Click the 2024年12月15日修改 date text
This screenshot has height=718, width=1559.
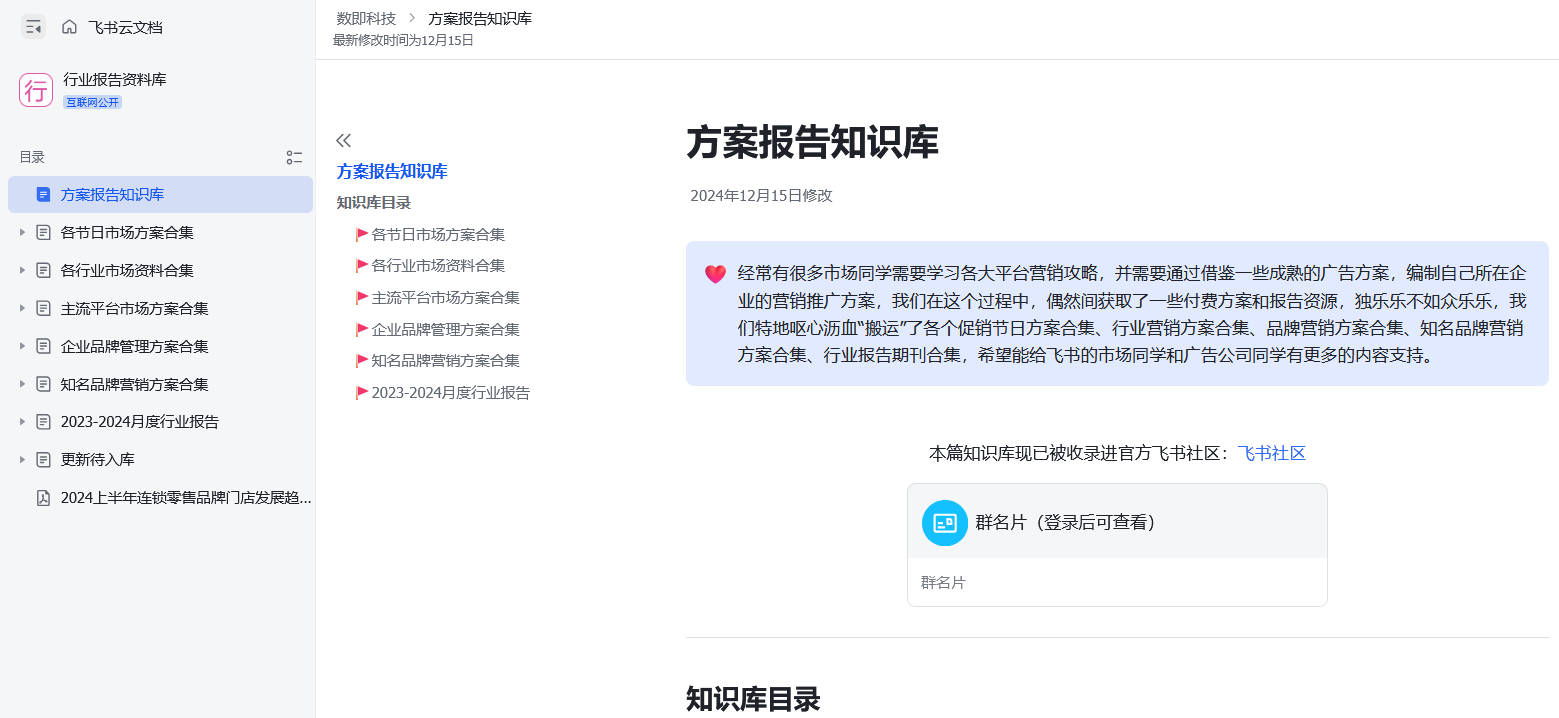[x=761, y=196]
